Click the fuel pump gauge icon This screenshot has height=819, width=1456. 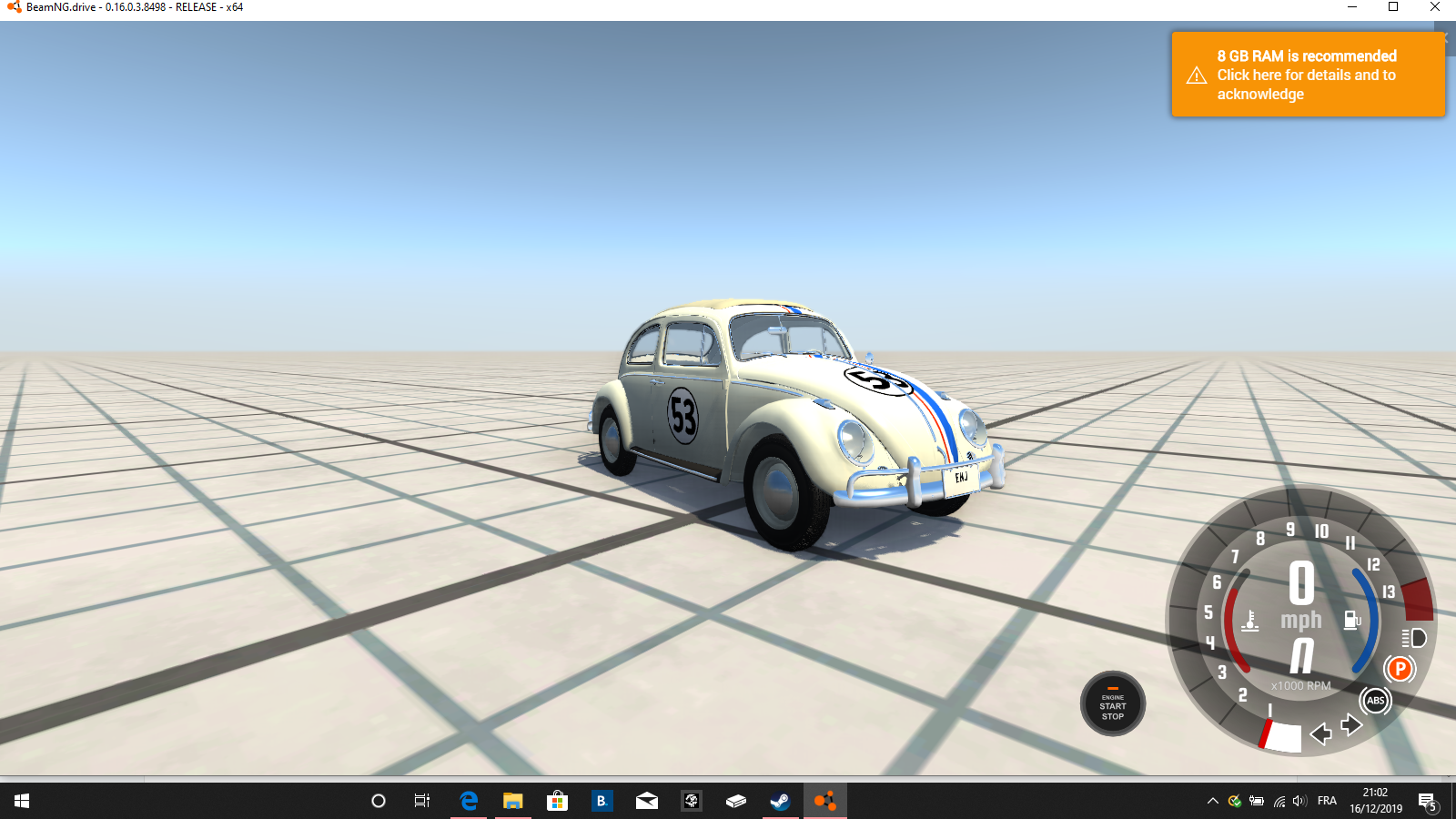tap(1352, 621)
